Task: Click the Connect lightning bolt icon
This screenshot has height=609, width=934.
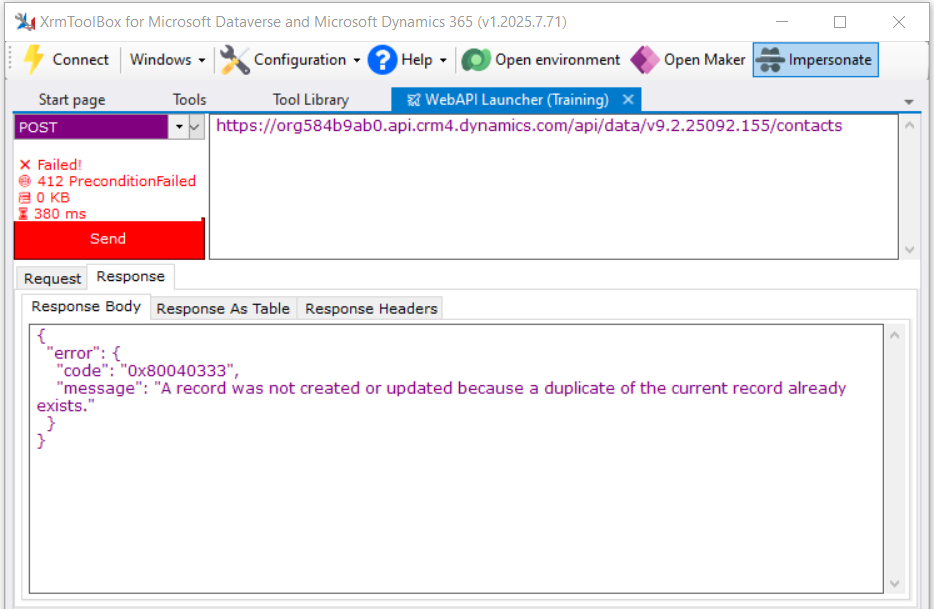Action: click(34, 60)
